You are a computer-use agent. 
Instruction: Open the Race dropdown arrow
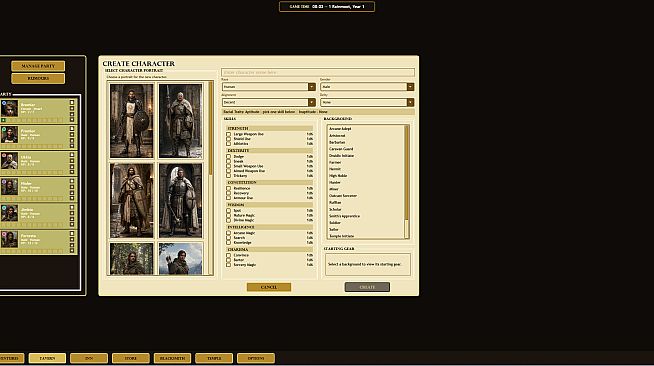(312, 87)
